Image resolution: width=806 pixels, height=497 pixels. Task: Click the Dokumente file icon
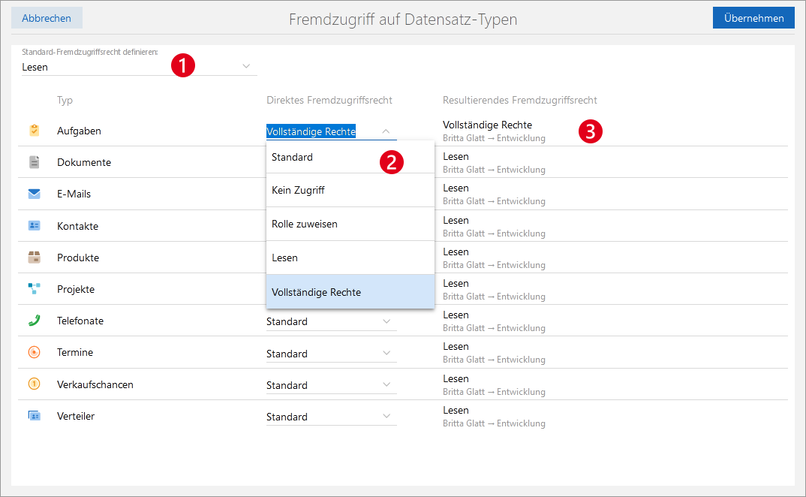34,162
